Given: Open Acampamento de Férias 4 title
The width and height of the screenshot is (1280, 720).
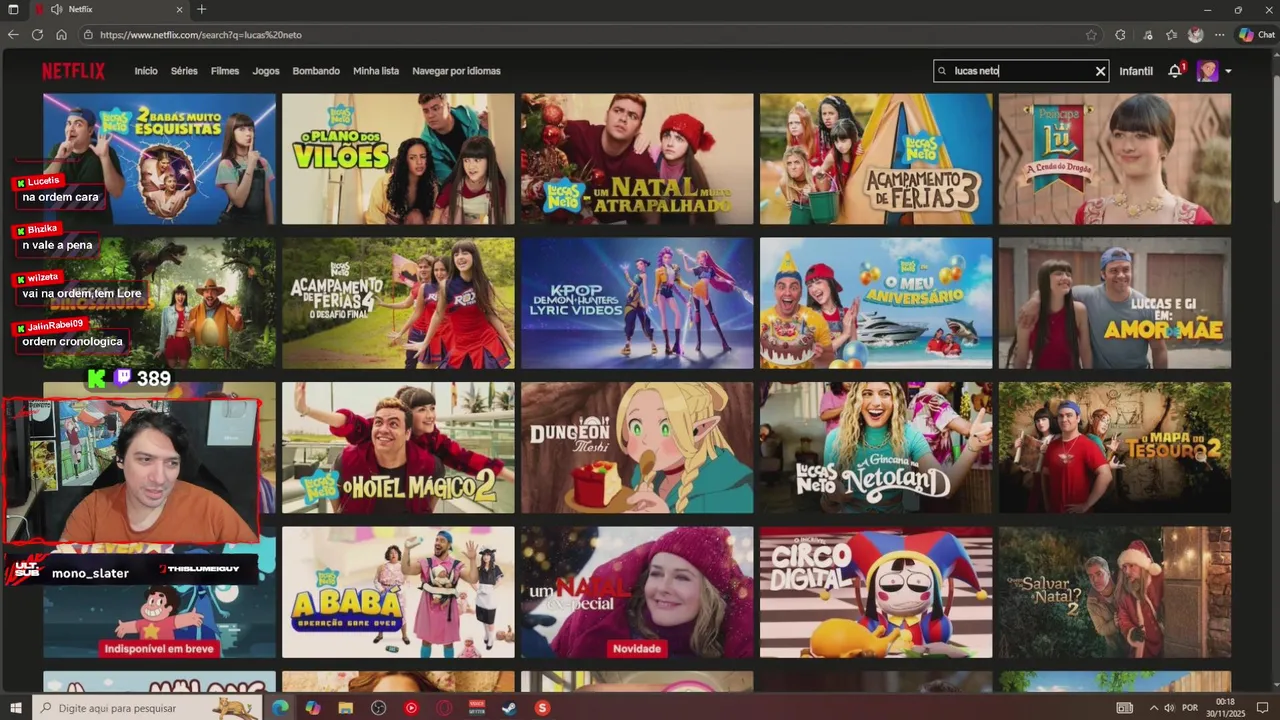Looking at the screenshot, I should pos(398,303).
